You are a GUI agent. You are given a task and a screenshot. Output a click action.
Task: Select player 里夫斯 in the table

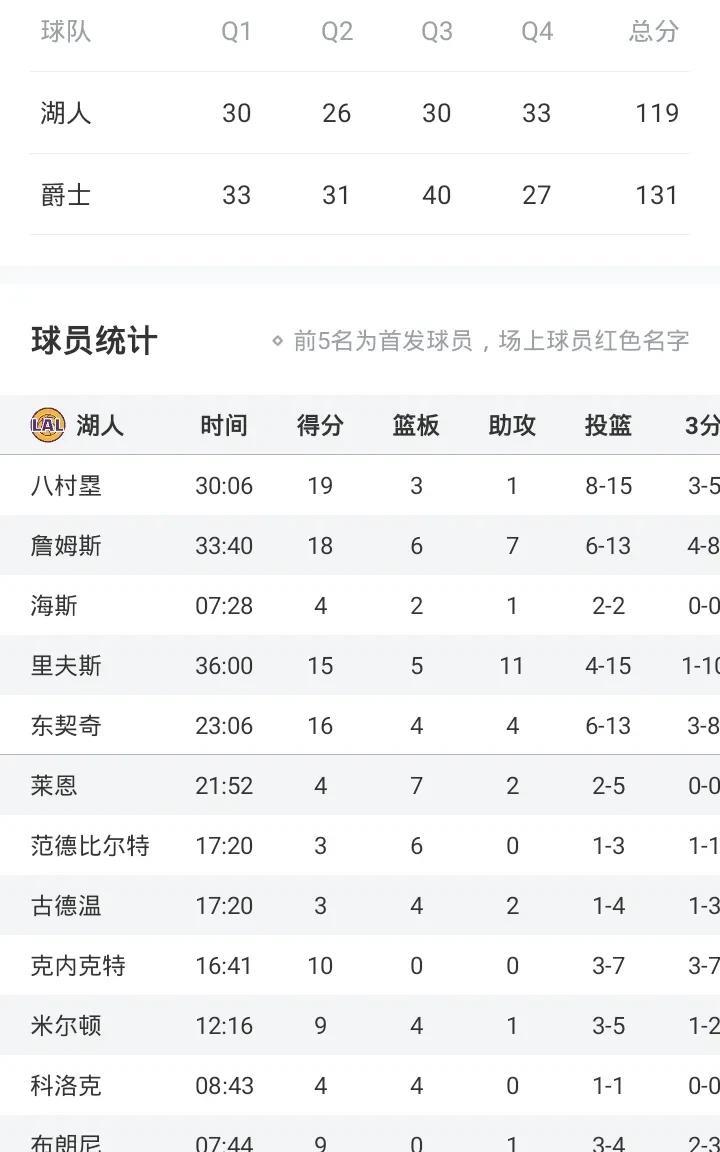(x=66, y=666)
